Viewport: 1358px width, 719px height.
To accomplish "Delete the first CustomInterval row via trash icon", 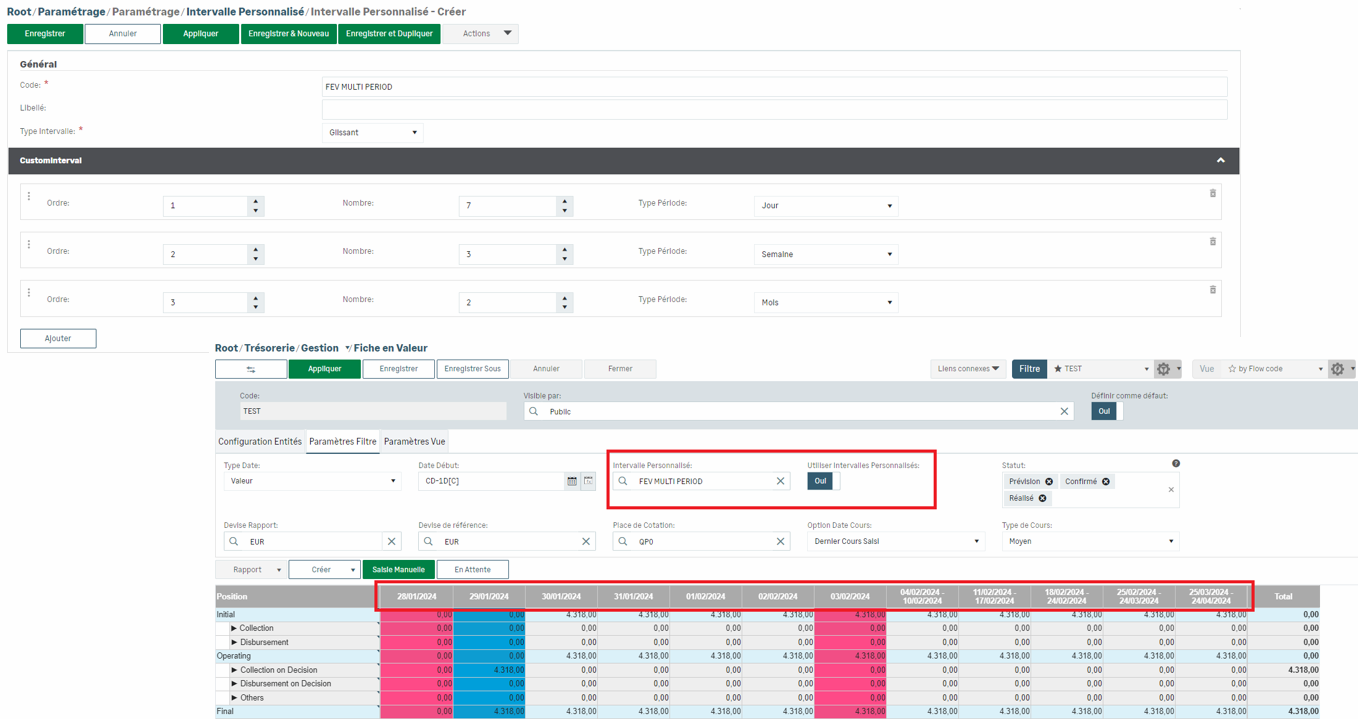I will point(1213,193).
